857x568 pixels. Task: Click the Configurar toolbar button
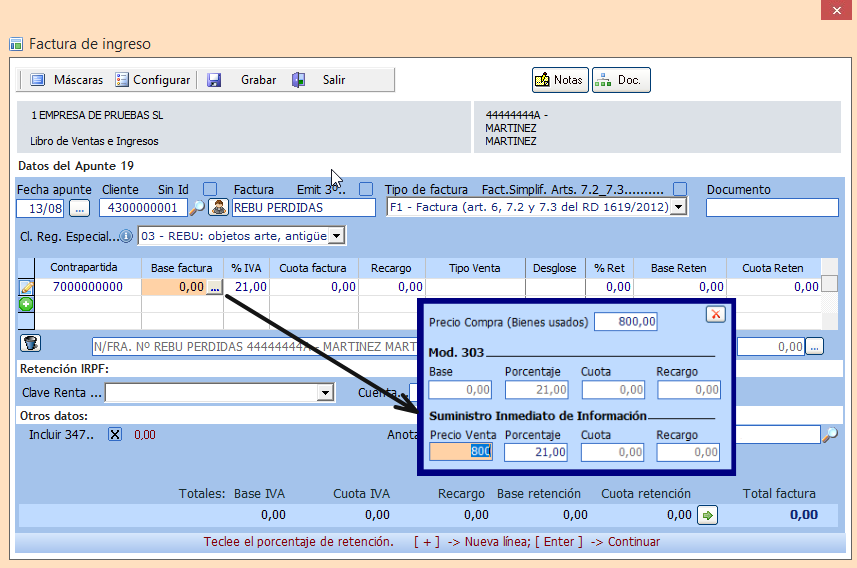[152, 80]
